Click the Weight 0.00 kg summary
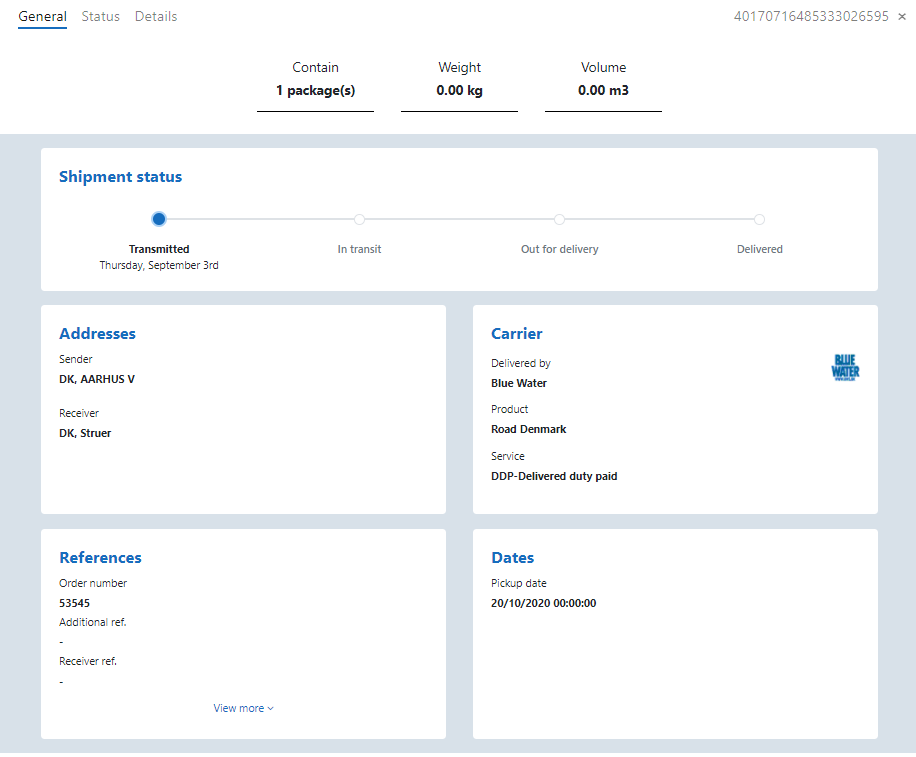 click(x=459, y=80)
